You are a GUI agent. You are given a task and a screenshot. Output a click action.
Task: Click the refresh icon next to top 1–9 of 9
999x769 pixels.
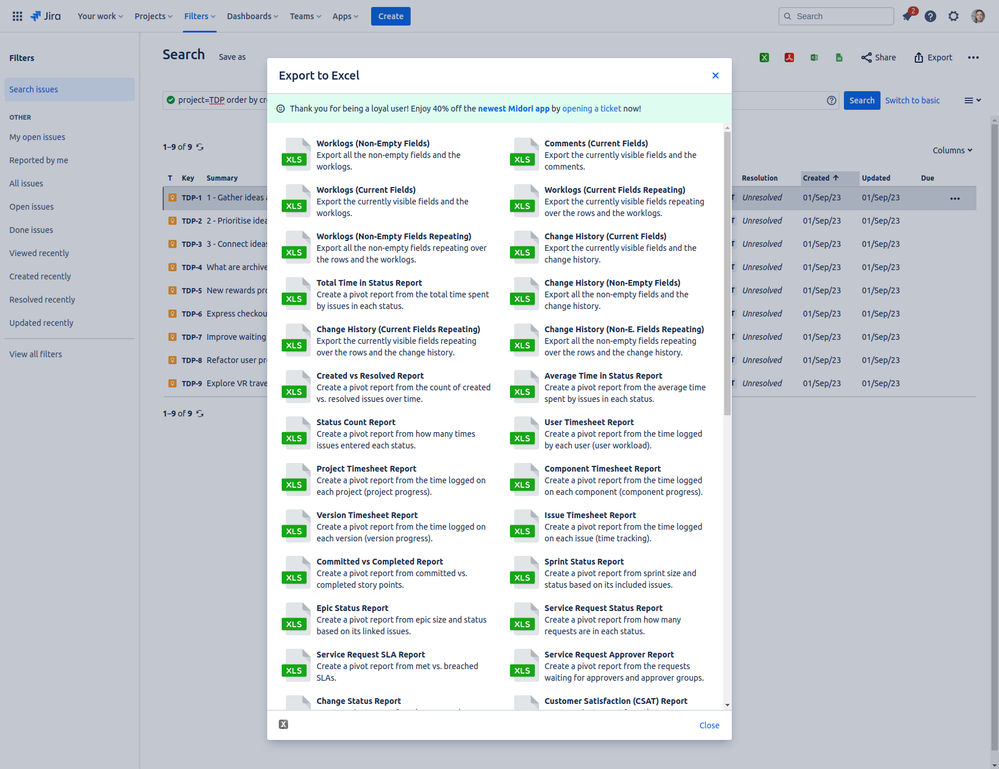click(200, 147)
